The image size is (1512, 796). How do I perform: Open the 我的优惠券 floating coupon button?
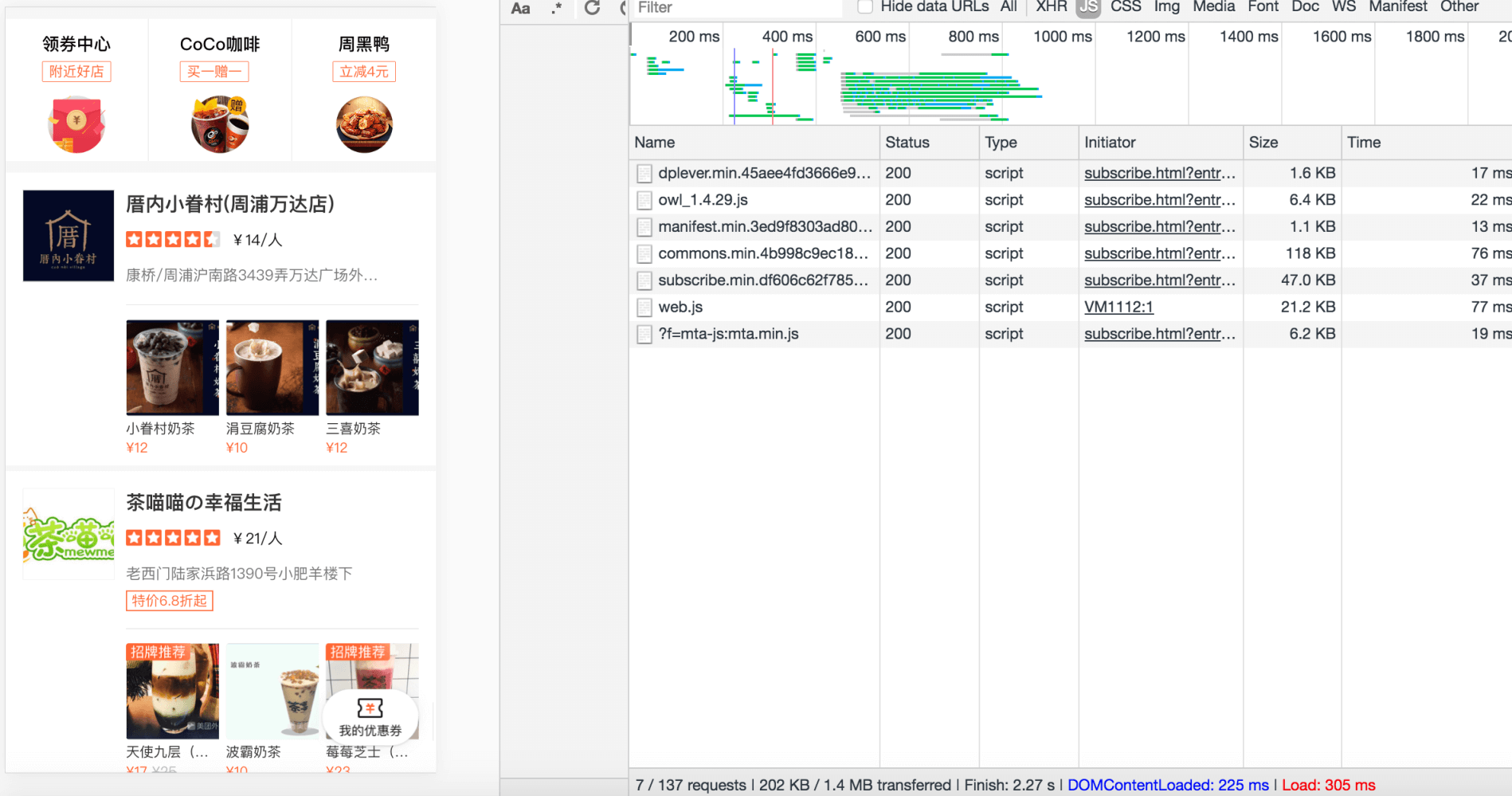pyautogui.click(x=370, y=716)
